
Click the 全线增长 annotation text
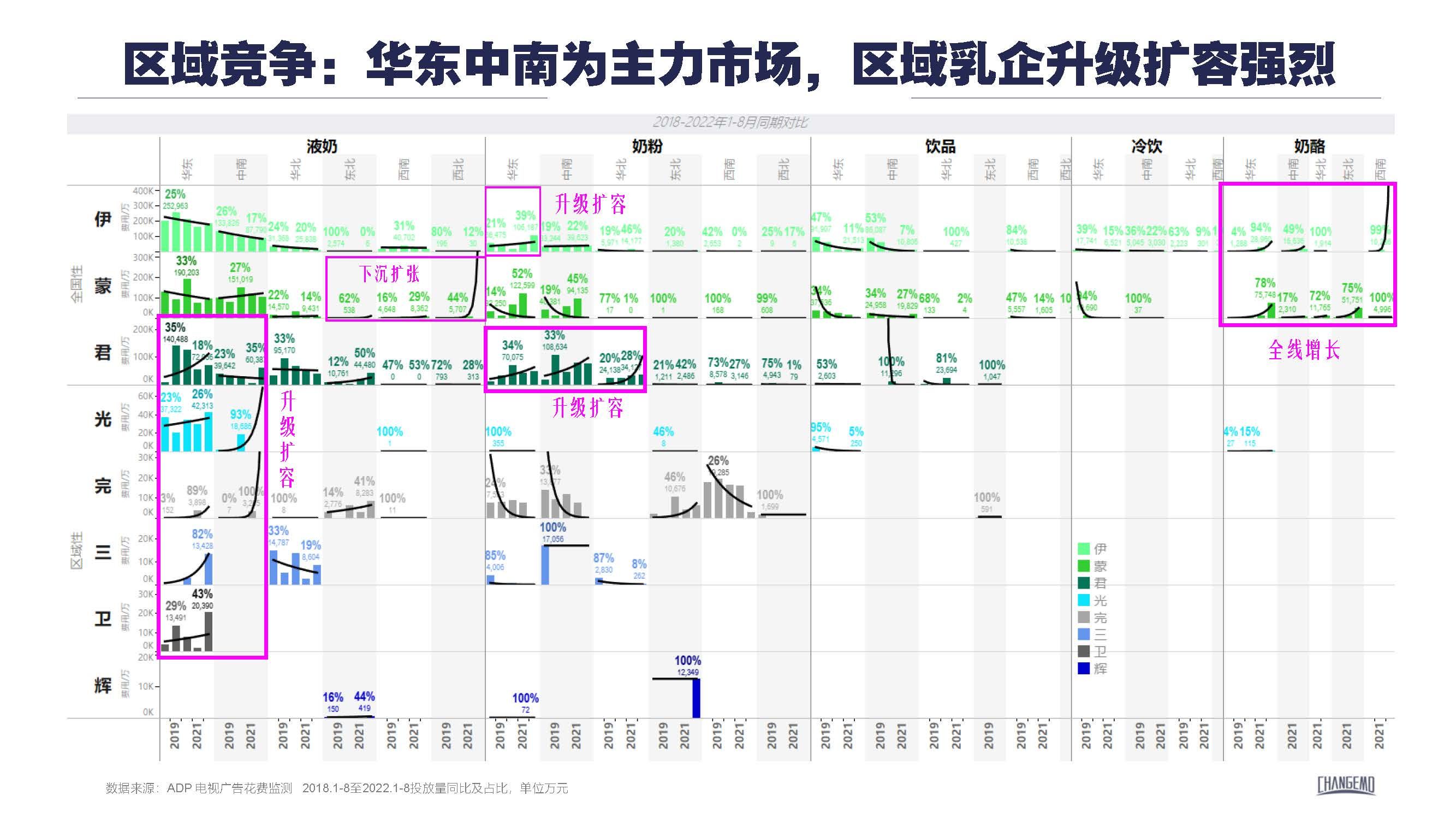click(x=1304, y=350)
